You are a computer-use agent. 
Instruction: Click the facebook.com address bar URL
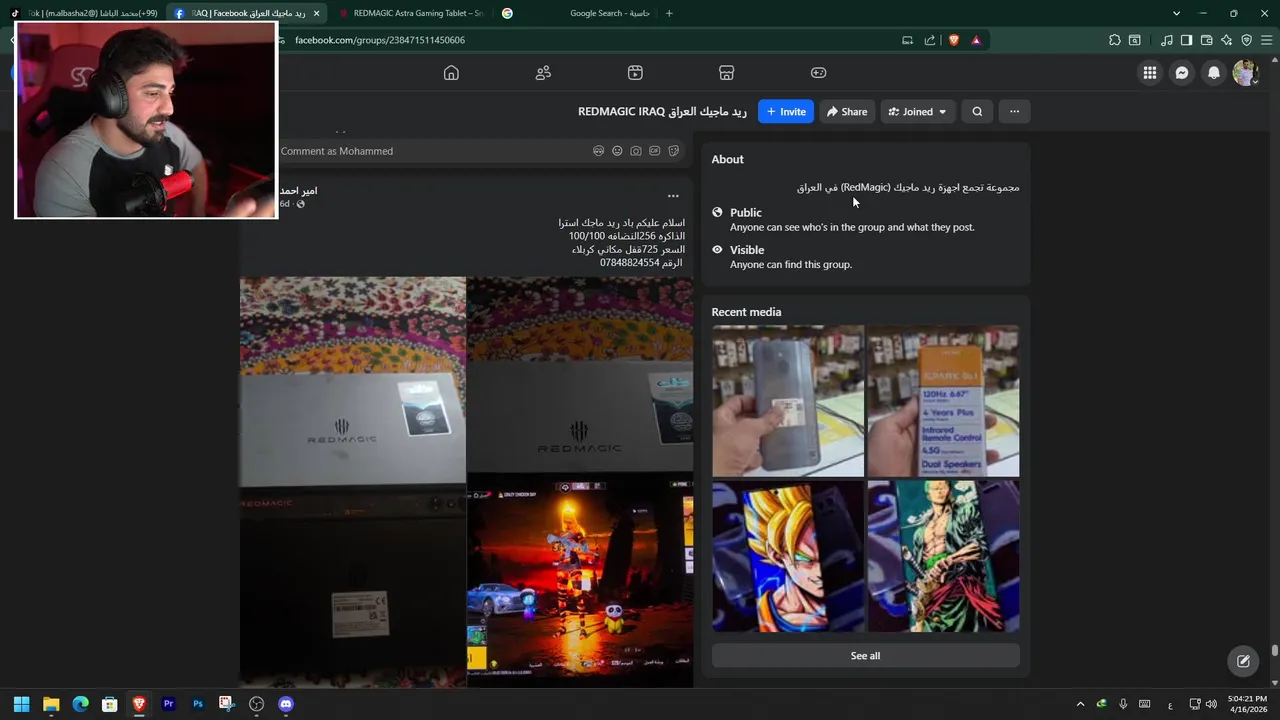click(x=380, y=40)
